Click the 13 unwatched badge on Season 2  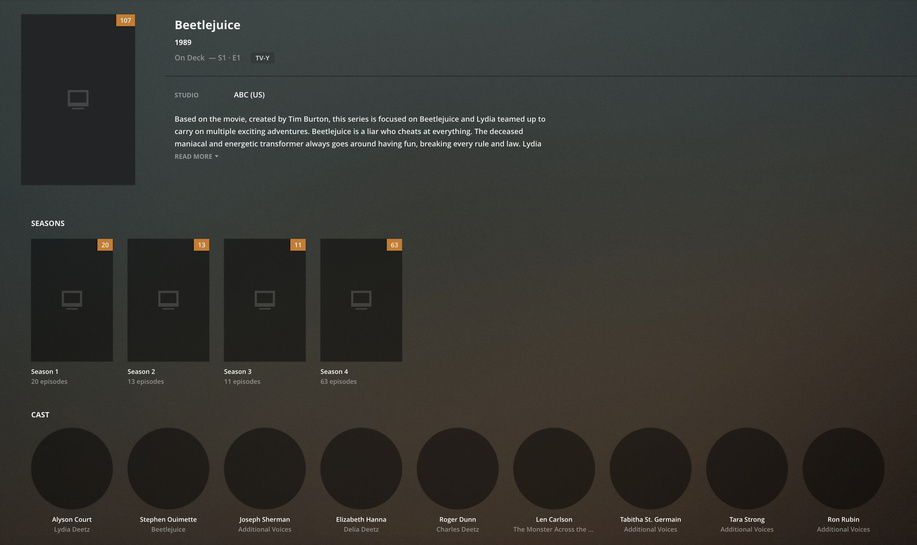point(201,245)
